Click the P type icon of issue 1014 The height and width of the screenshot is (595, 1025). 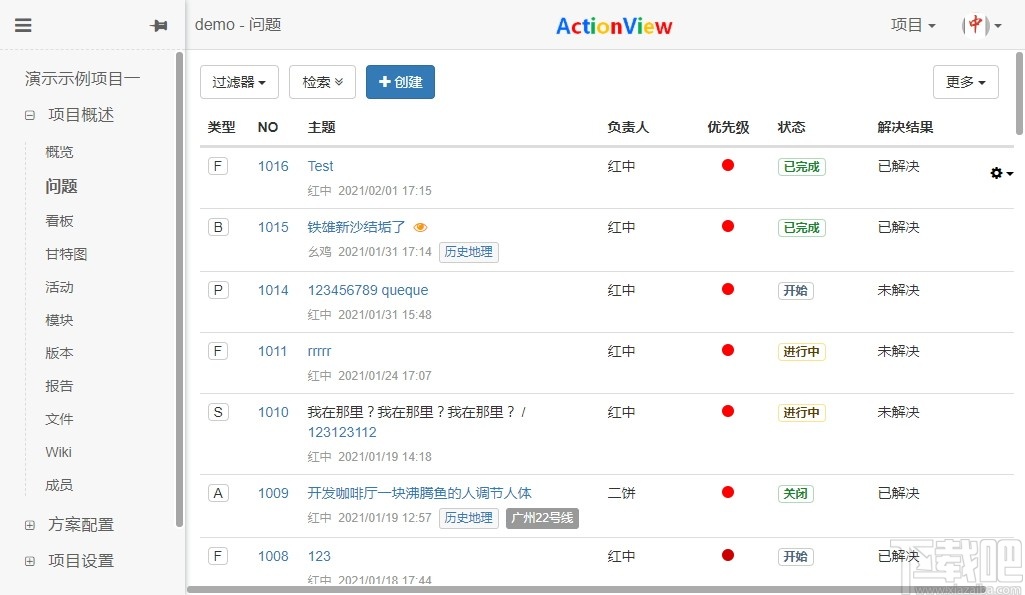tap(218, 290)
